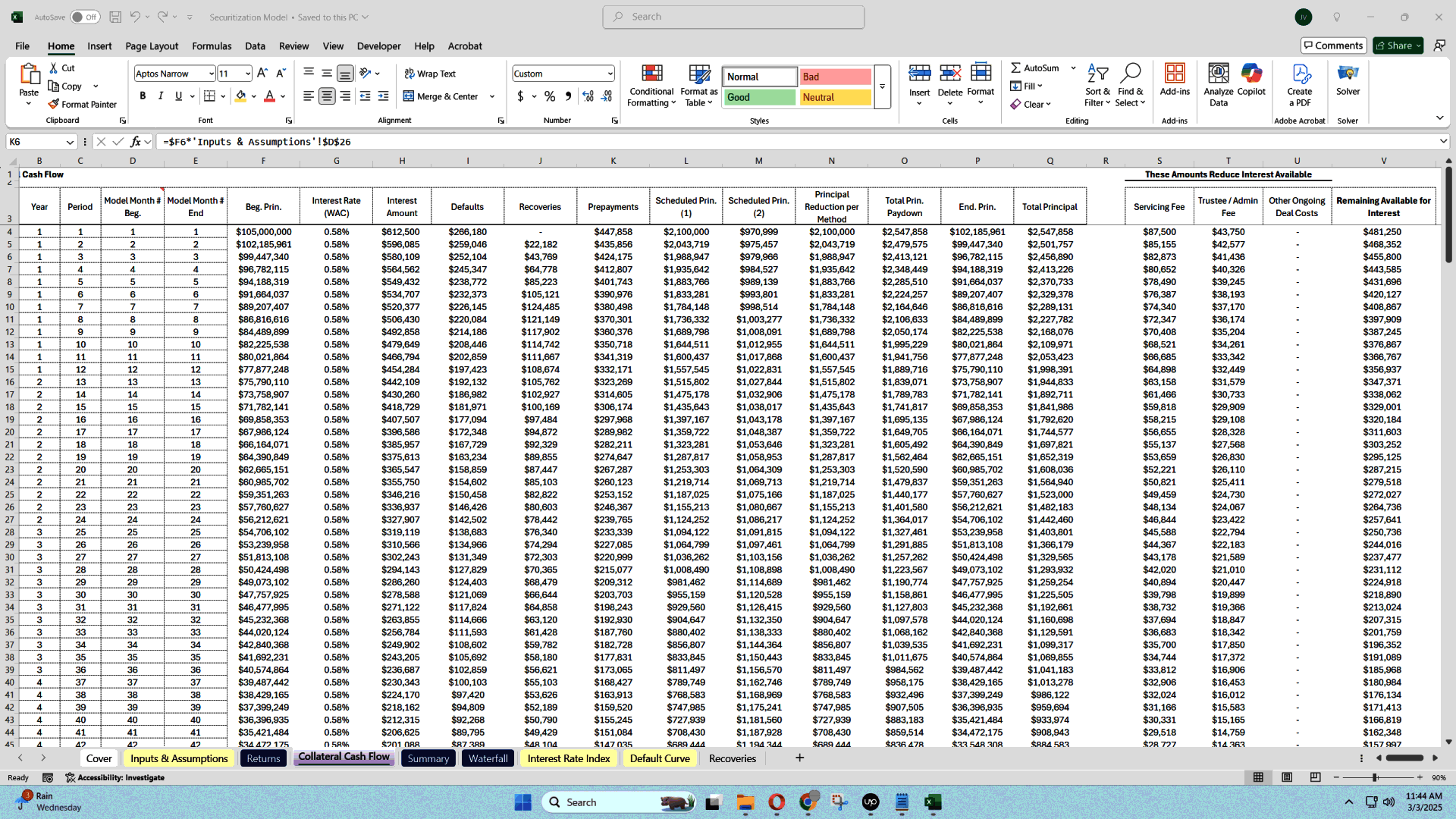Open the File menu
The height and width of the screenshot is (819, 1456).
click(x=23, y=46)
